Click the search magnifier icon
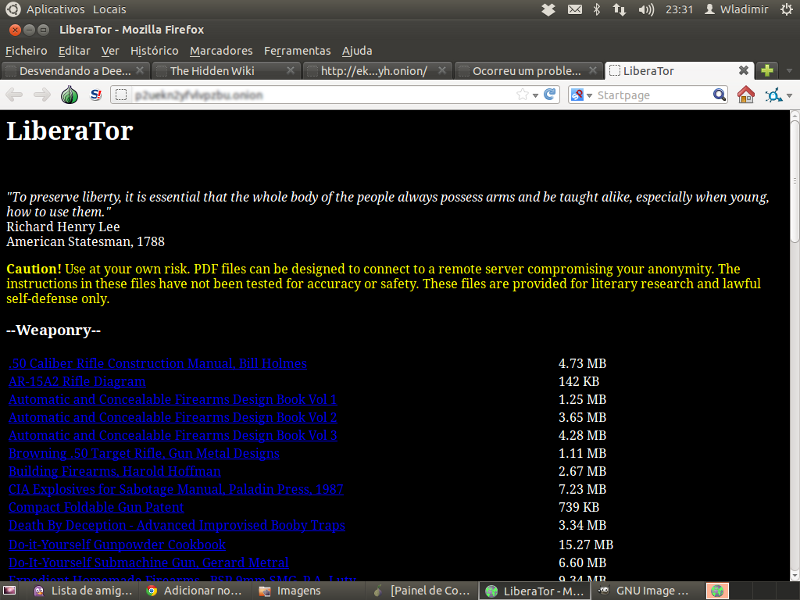800x600 pixels. pos(719,95)
